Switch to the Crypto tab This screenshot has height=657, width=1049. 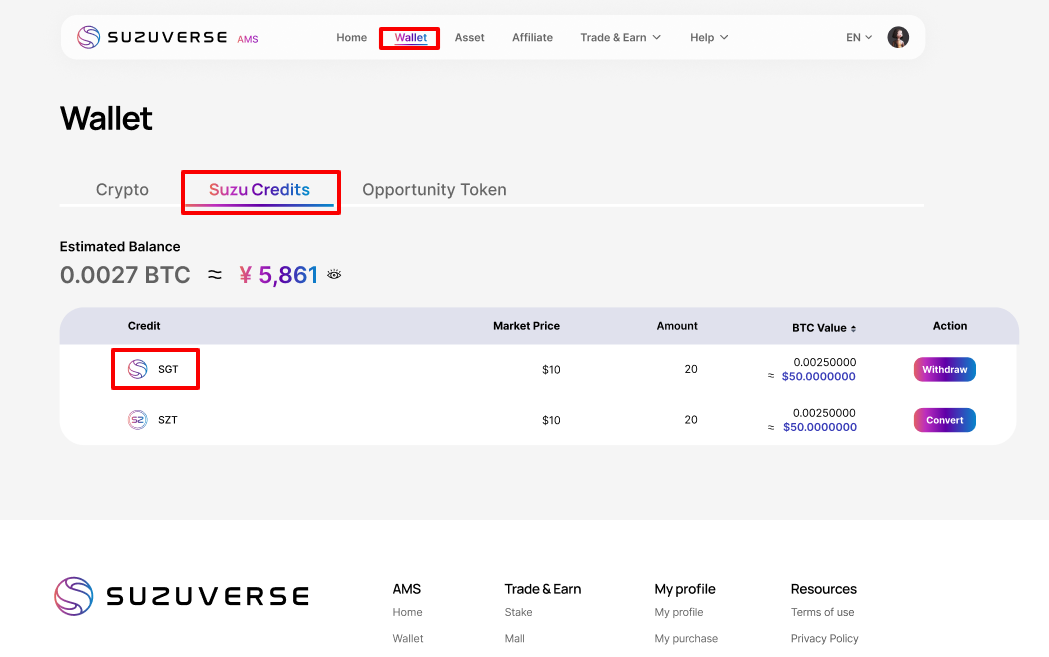pyautogui.click(x=122, y=190)
